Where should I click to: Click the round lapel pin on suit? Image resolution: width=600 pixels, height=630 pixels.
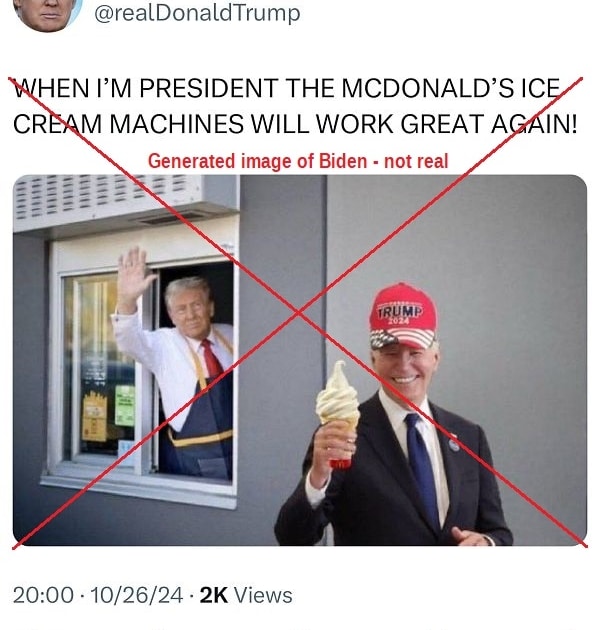(454, 445)
